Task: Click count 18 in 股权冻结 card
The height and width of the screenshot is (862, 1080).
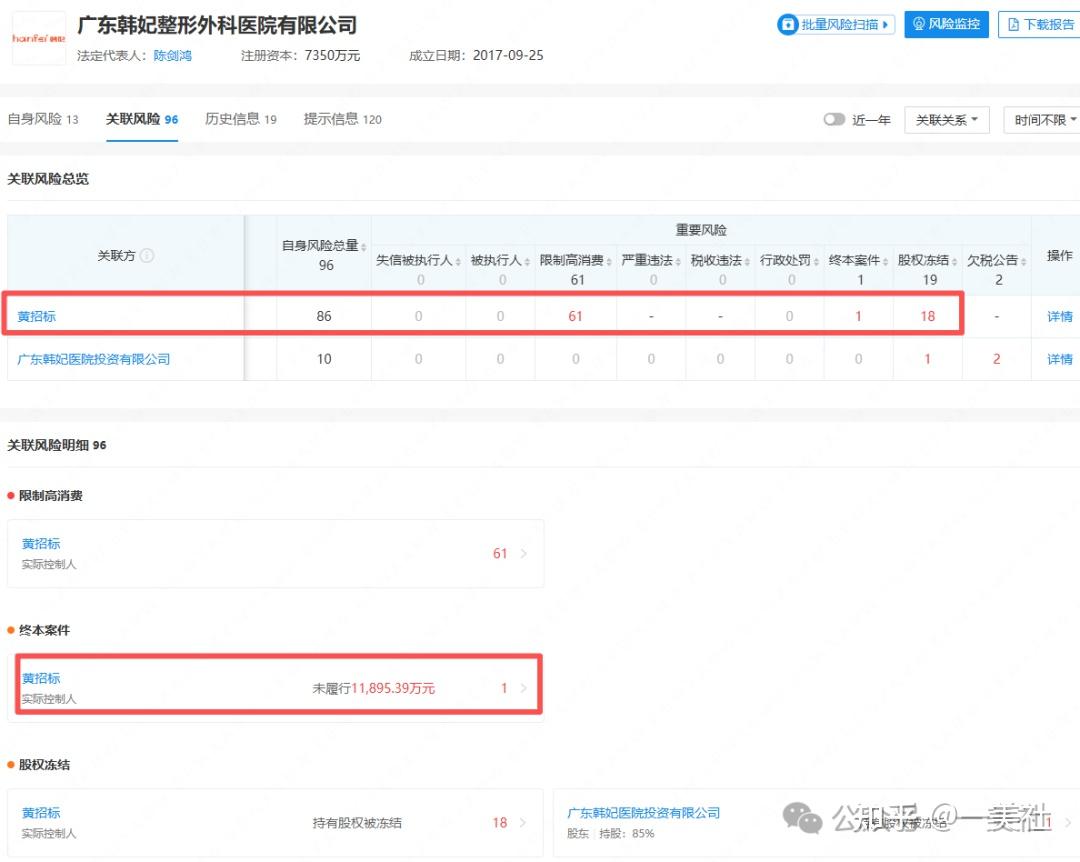Action: (x=500, y=823)
